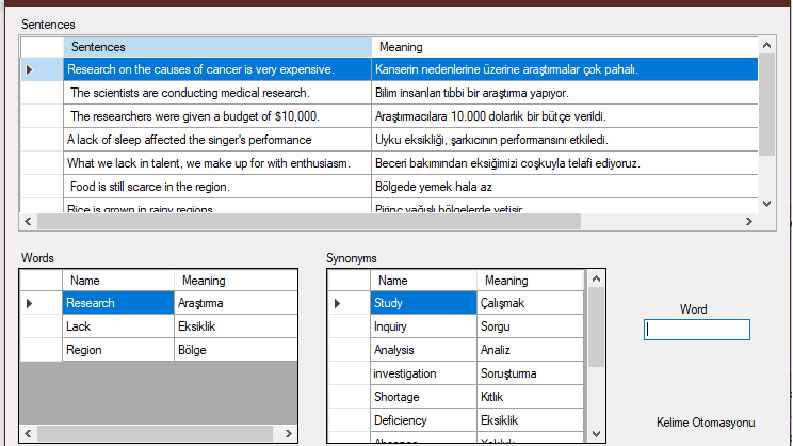This screenshot has width=793, height=446.
Task: Click Words grid horizontal scroll left arrow
Action: pyautogui.click(x=28, y=433)
